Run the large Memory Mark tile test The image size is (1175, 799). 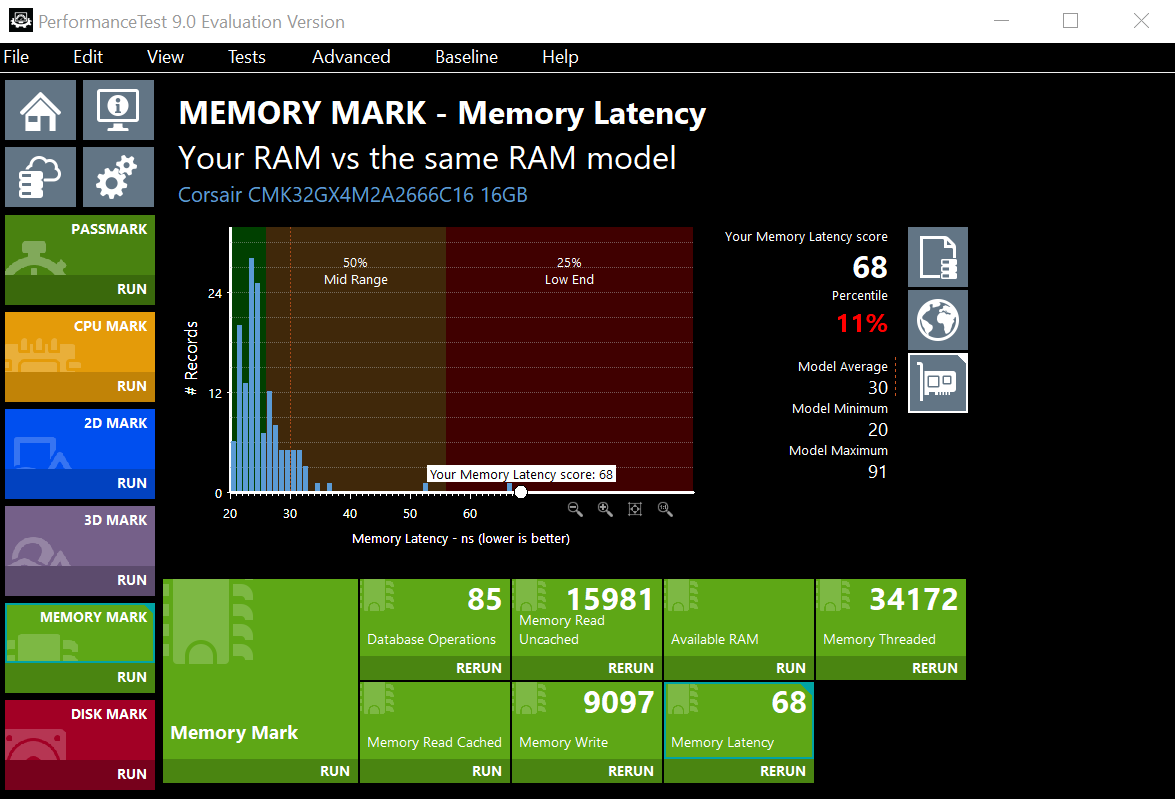tap(260, 771)
